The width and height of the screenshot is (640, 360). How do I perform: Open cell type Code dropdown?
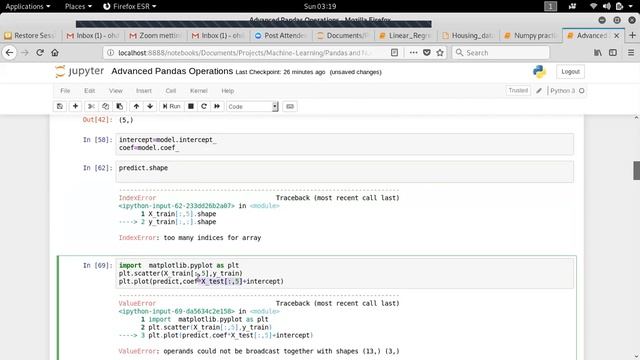(x=252, y=107)
